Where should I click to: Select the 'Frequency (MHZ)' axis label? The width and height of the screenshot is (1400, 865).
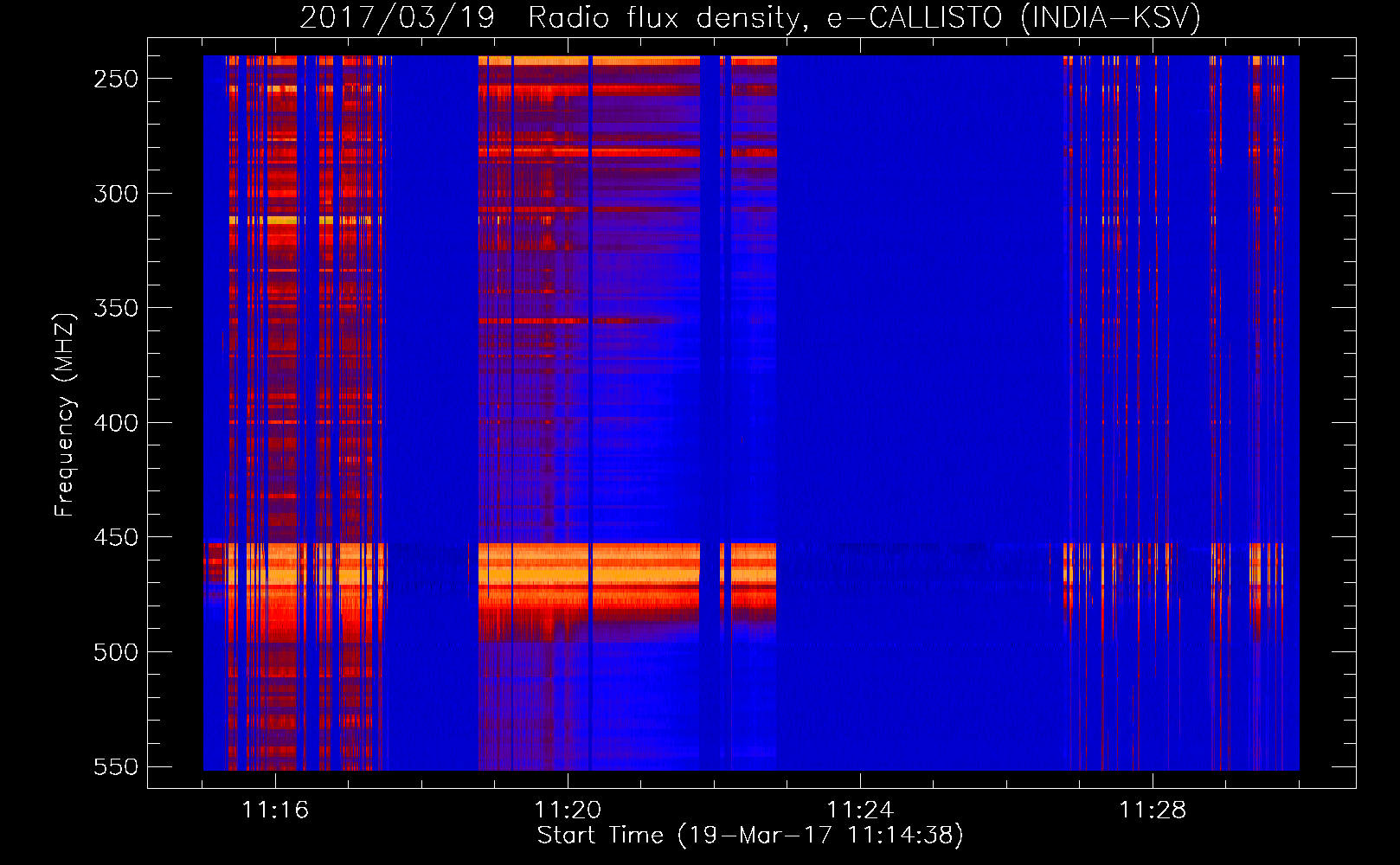[65, 414]
